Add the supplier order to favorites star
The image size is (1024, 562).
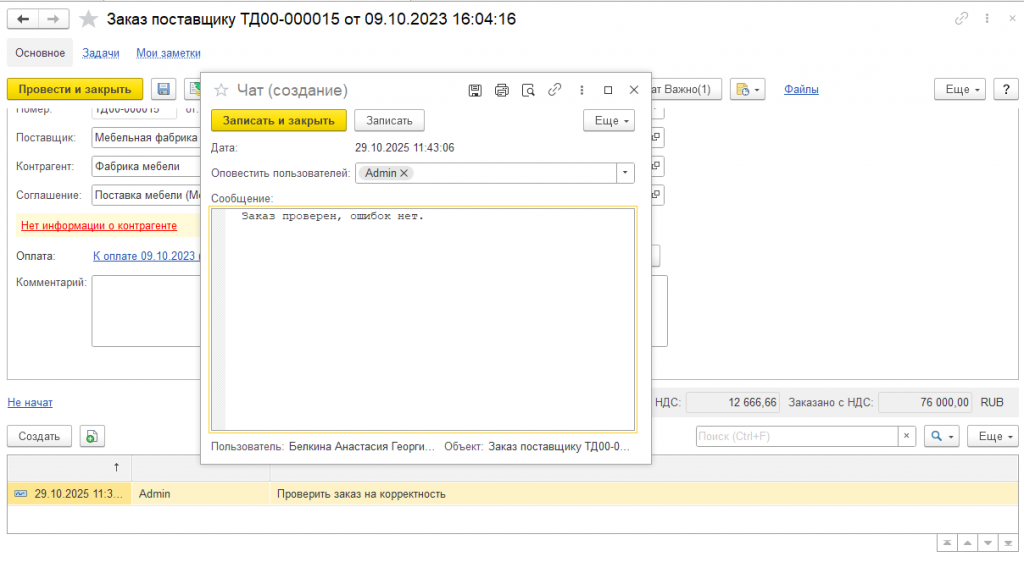(88, 19)
